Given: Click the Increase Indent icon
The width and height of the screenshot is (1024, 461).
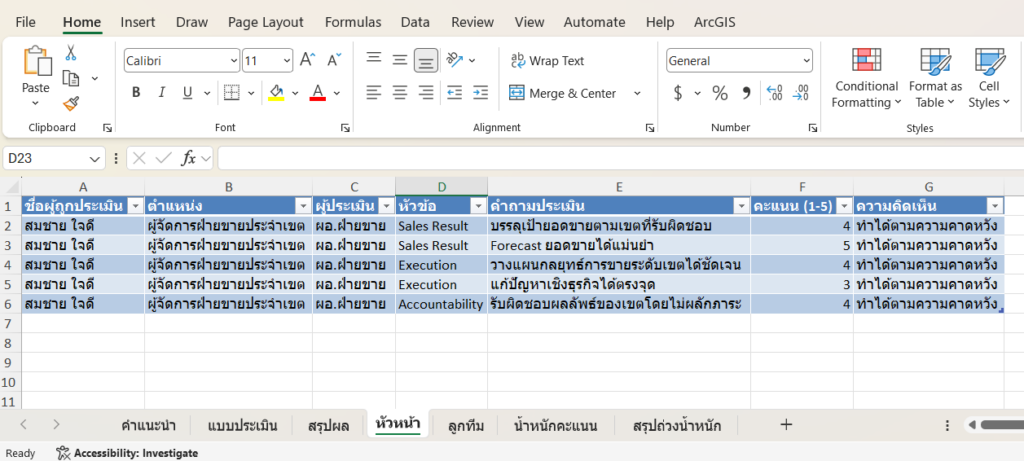Looking at the screenshot, I should [x=480, y=93].
